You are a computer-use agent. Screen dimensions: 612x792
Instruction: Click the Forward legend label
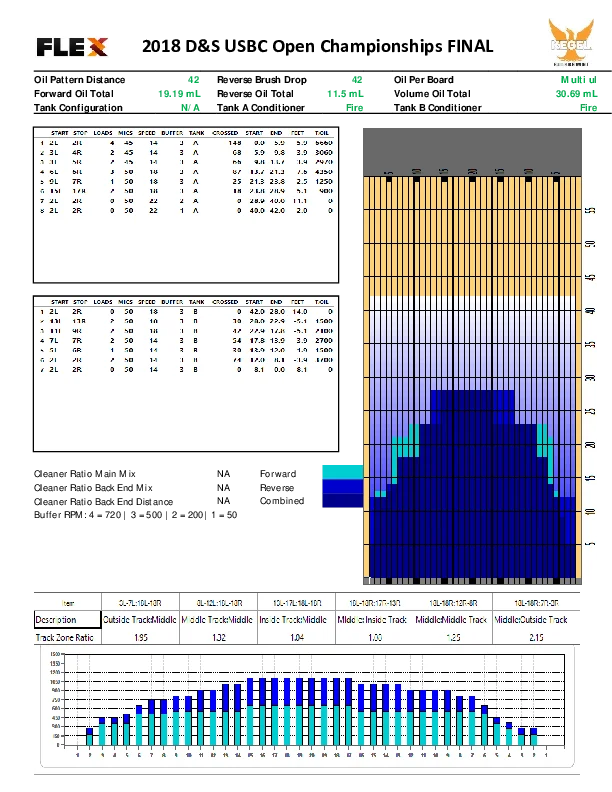[x=278, y=474]
